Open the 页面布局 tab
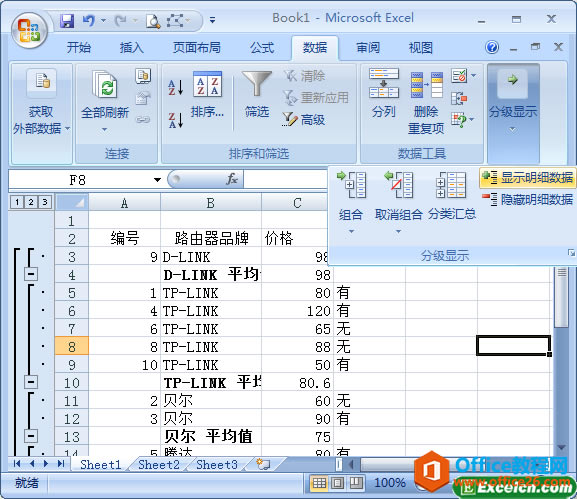 coord(197,47)
